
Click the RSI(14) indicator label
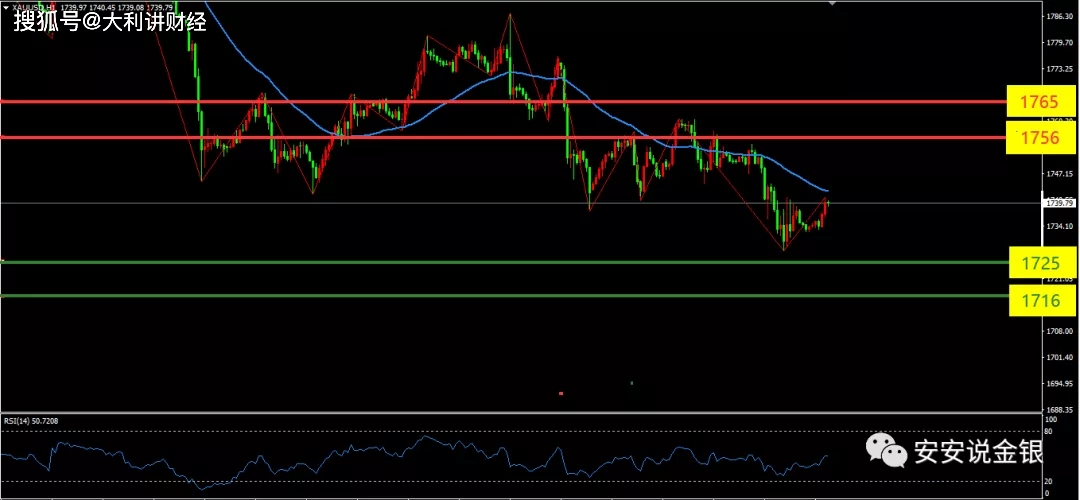tap(31, 421)
